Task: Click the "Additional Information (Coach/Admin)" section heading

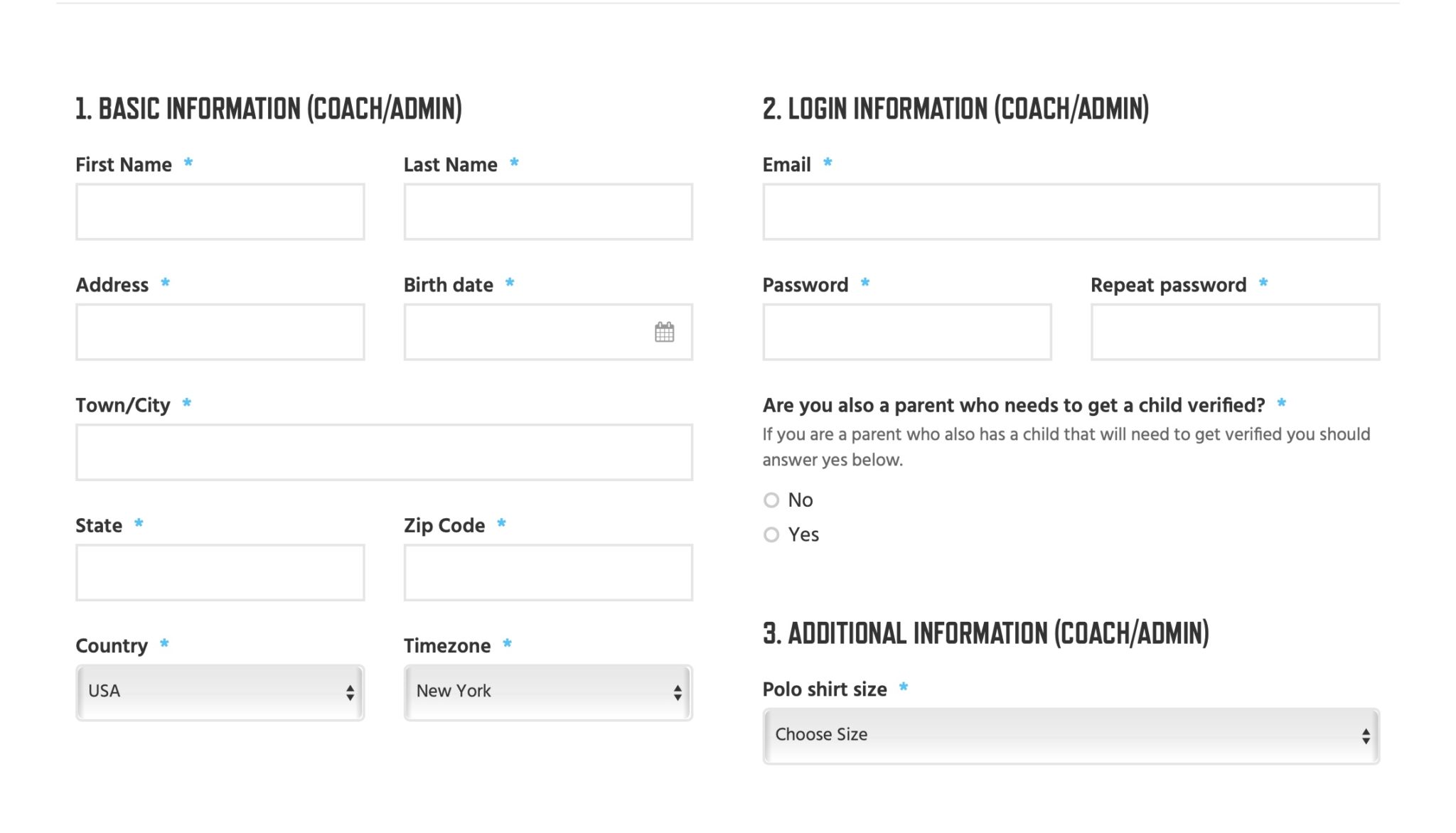Action: coord(985,633)
